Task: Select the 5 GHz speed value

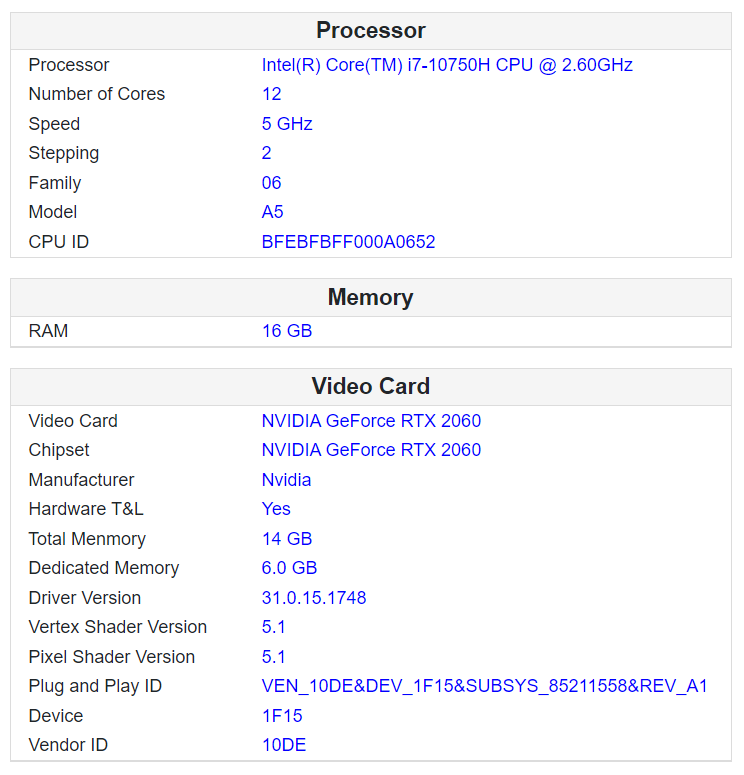Action: coord(287,124)
